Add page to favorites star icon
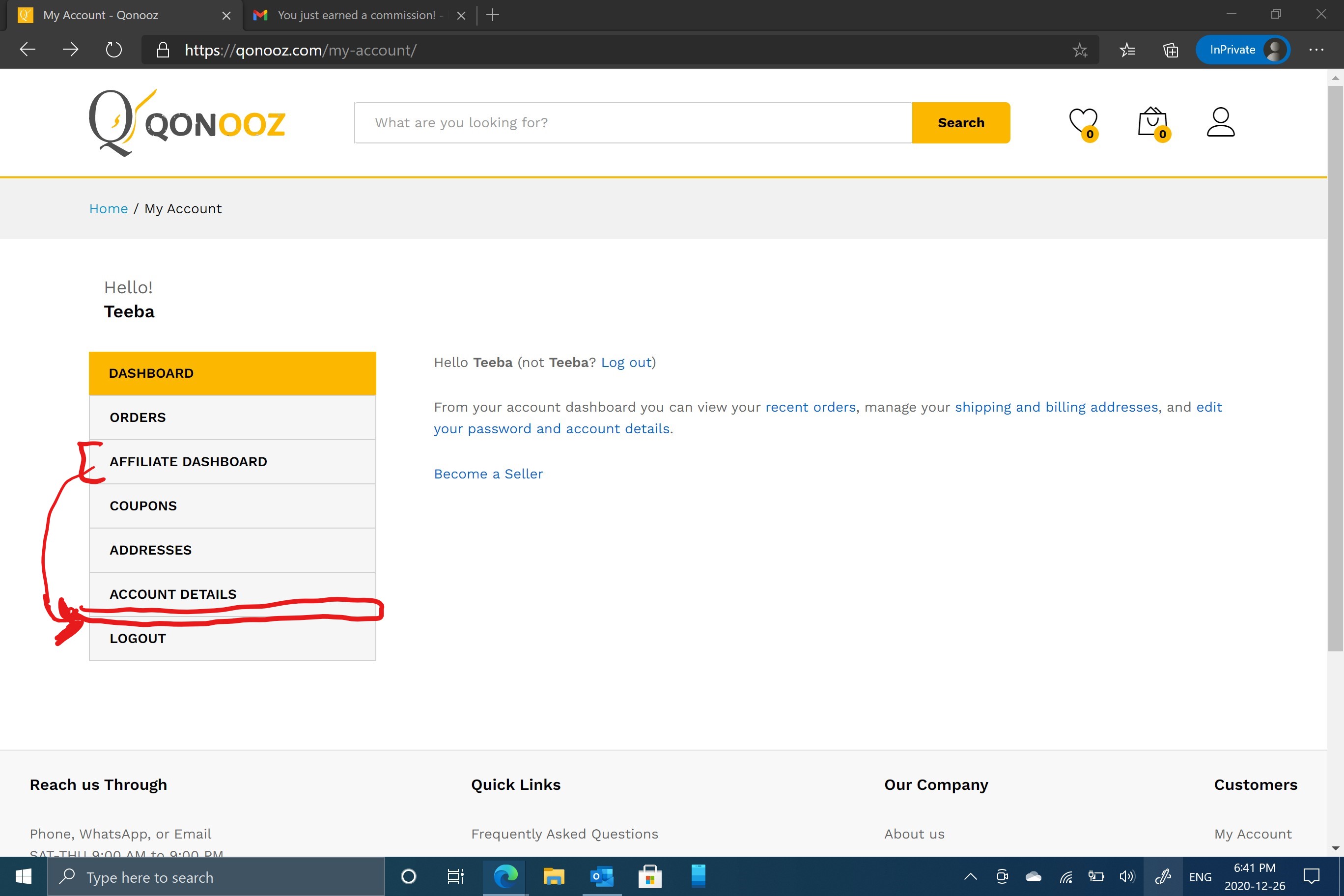This screenshot has width=1344, height=896. 1079,50
